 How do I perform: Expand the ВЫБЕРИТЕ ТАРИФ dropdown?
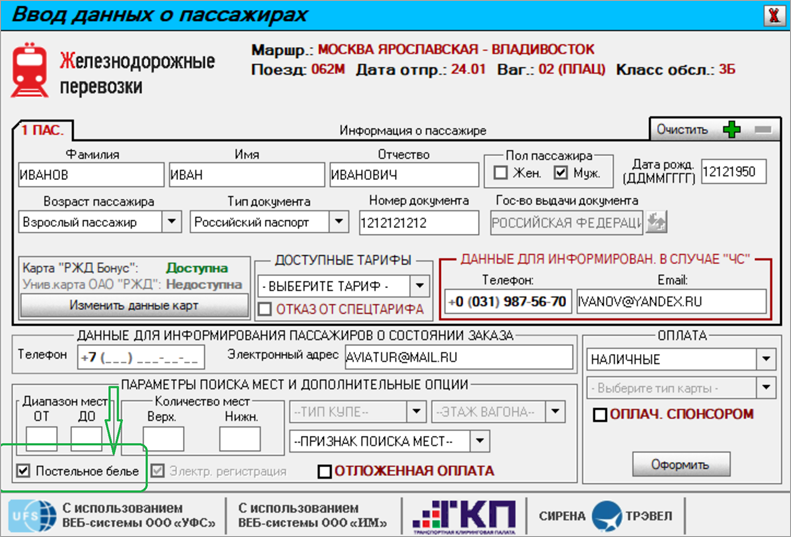pyautogui.click(x=420, y=286)
